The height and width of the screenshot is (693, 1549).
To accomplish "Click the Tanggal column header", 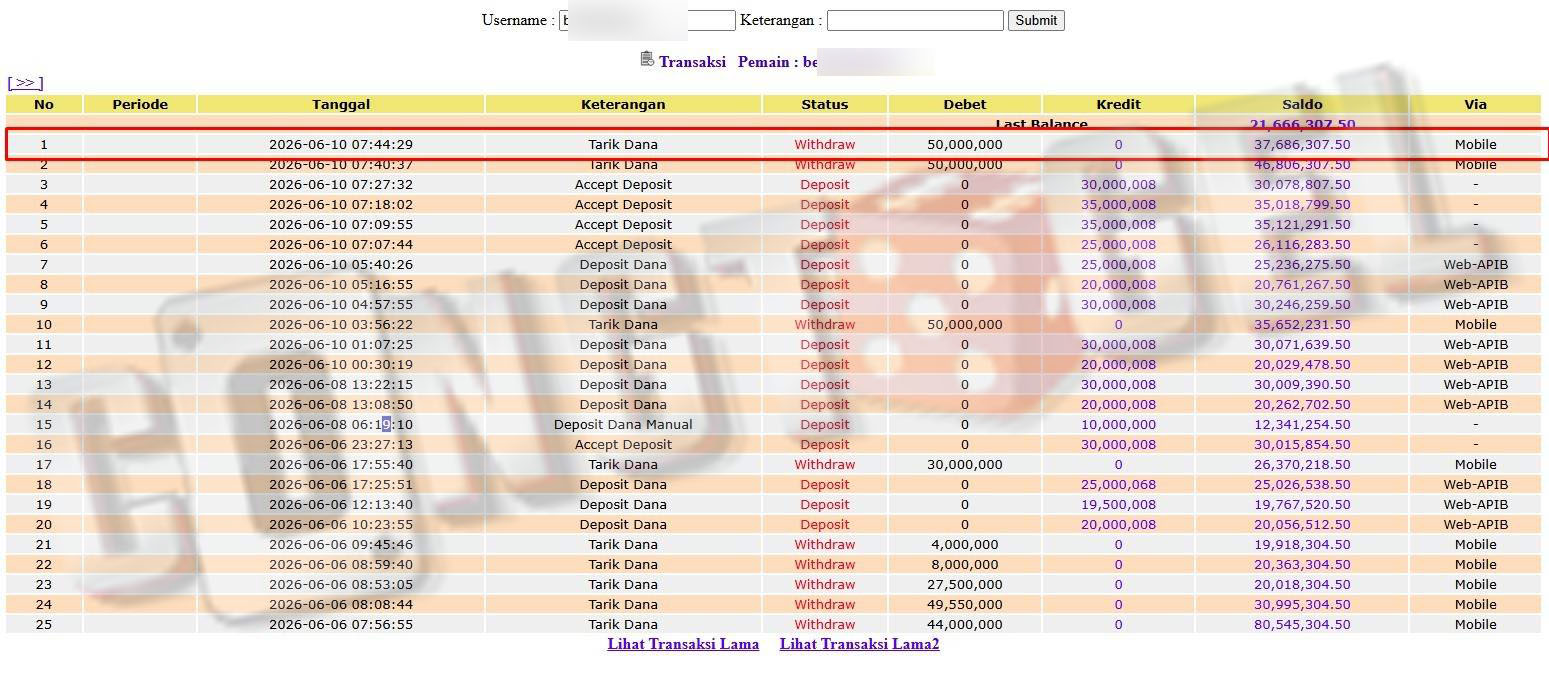I will click(341, 104).
